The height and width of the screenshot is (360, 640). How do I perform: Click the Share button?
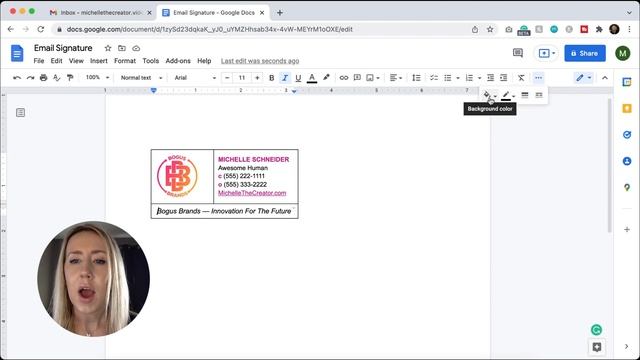(x=585, y=53)
